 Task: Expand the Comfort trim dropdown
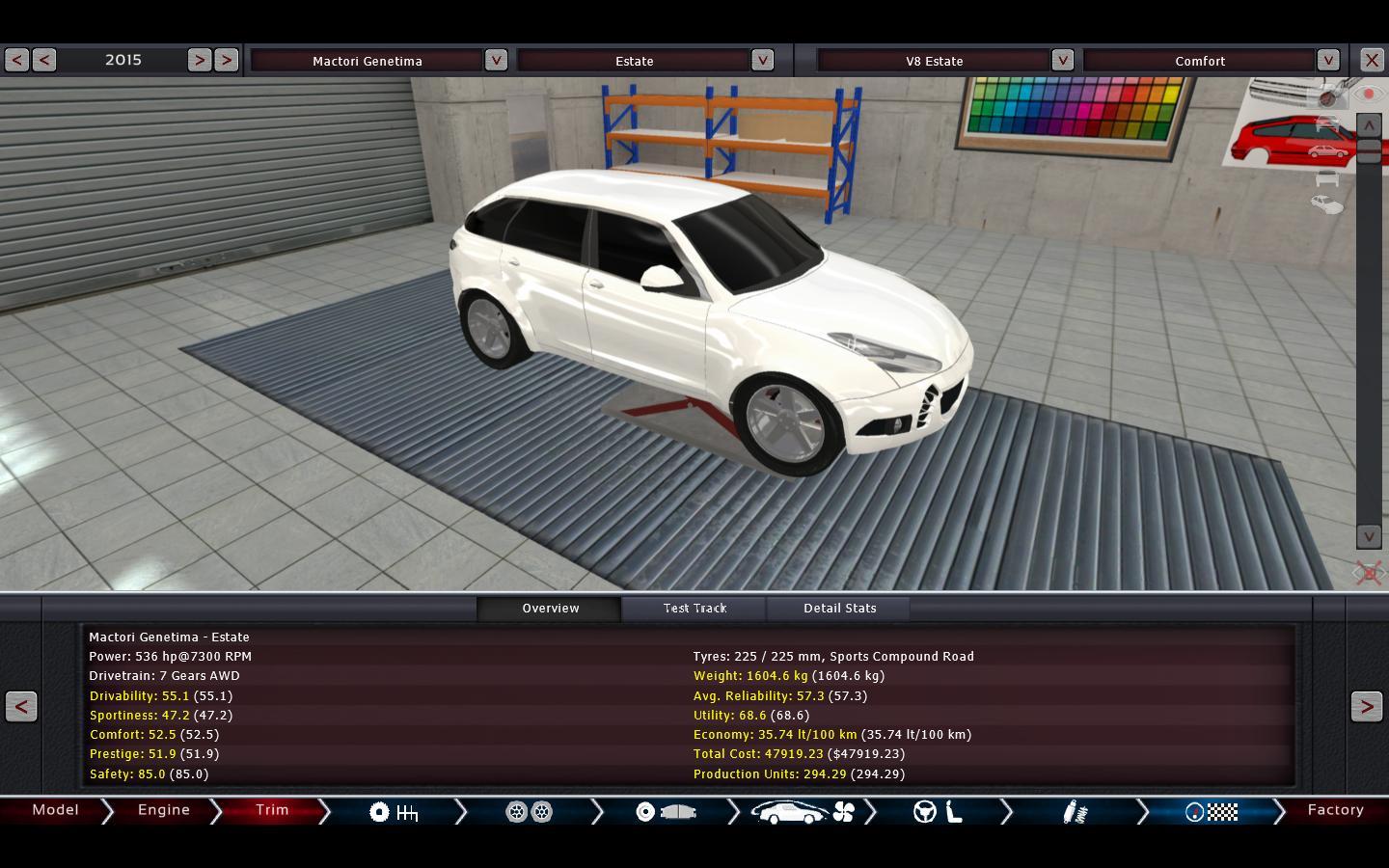[1328, 61]
